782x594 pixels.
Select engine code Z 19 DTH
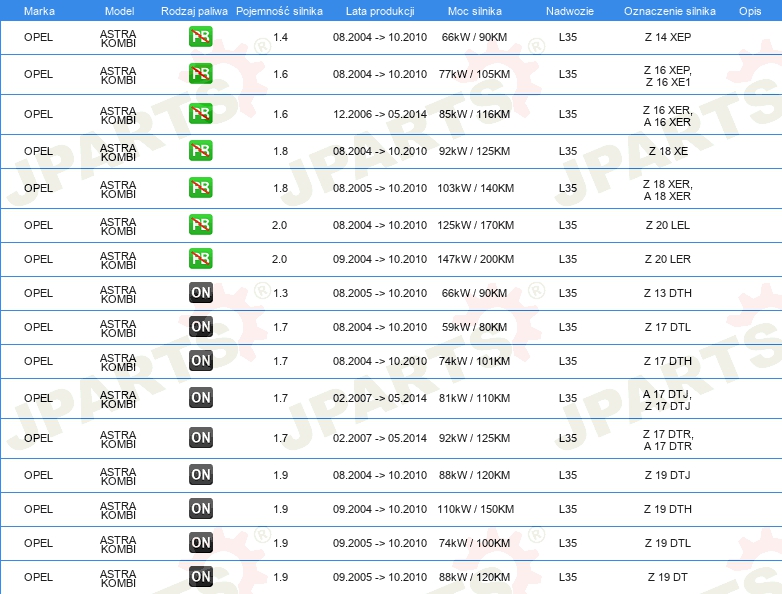tap(668, 509)
